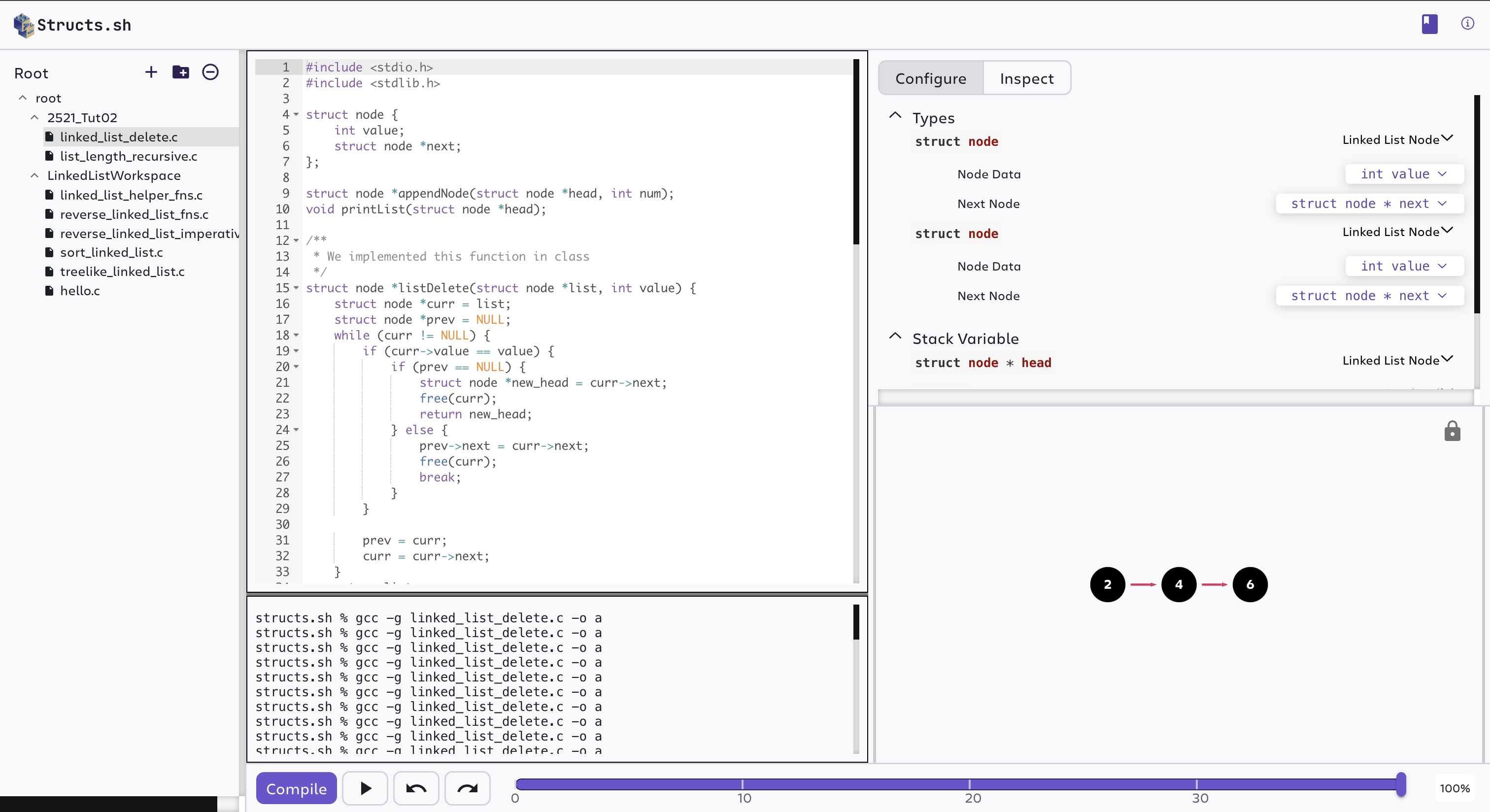Open second struct node Linked List Node dropdown
This screenshot has width=1490, height=812.
pyautogui.click(x=1397, y=232)
